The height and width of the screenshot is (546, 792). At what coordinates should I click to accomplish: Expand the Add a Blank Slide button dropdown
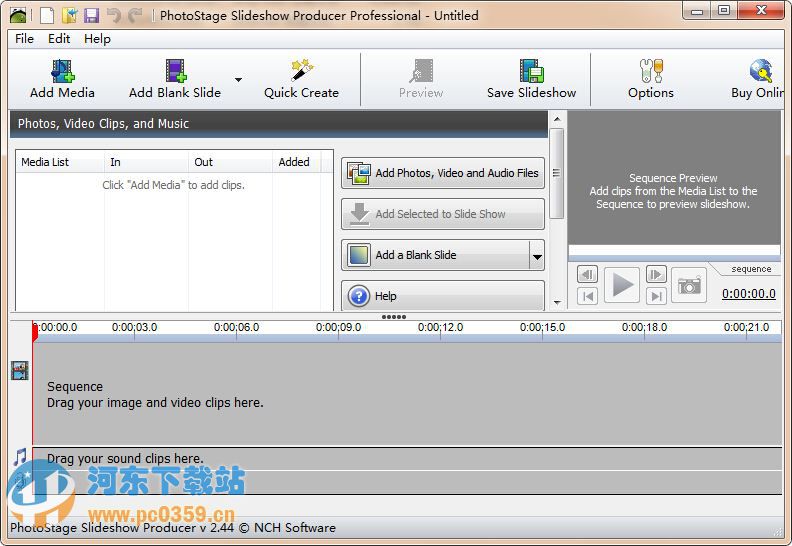[536, 256]
